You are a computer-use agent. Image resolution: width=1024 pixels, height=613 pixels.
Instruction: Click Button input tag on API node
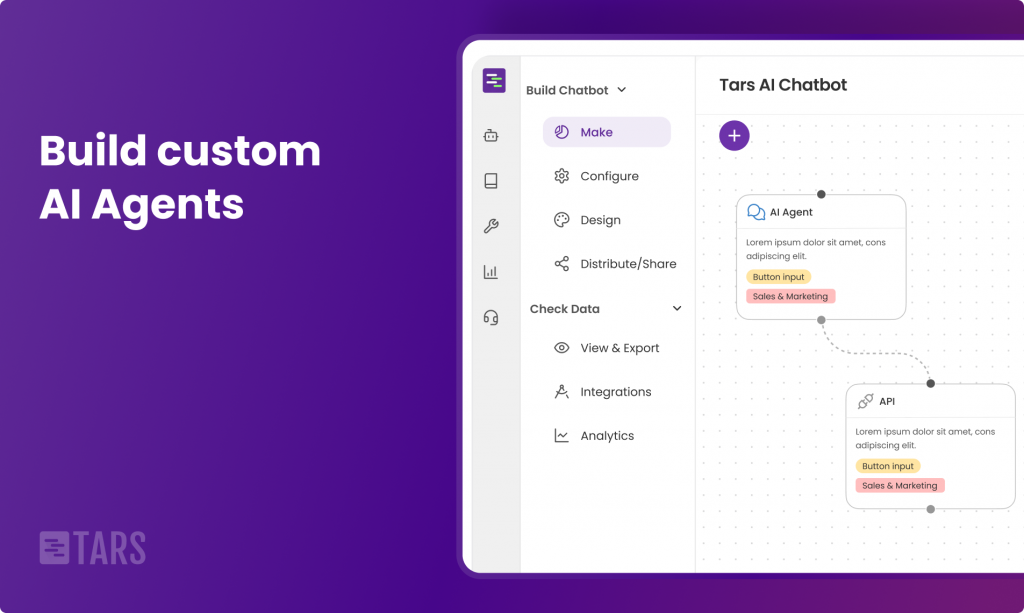click(888, 466)
